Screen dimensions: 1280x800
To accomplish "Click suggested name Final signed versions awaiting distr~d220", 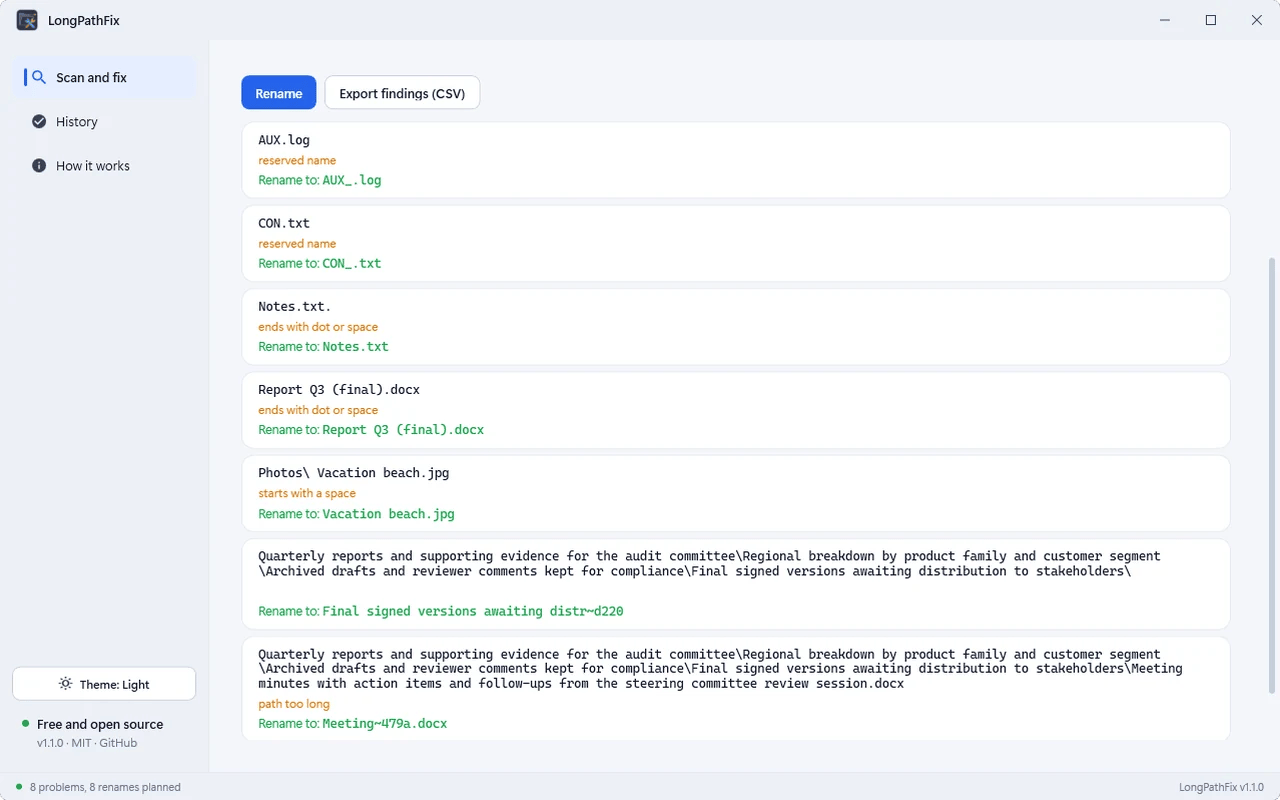I will pos(473,610).
